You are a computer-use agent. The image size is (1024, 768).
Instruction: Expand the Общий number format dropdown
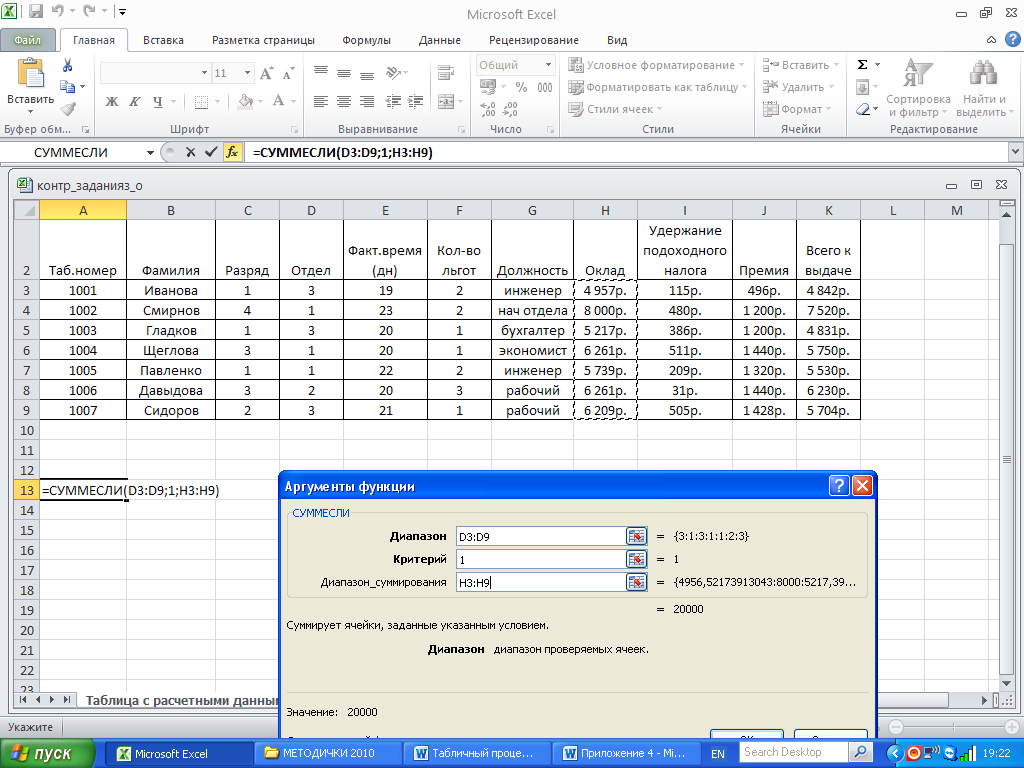[x=548, y=65]
